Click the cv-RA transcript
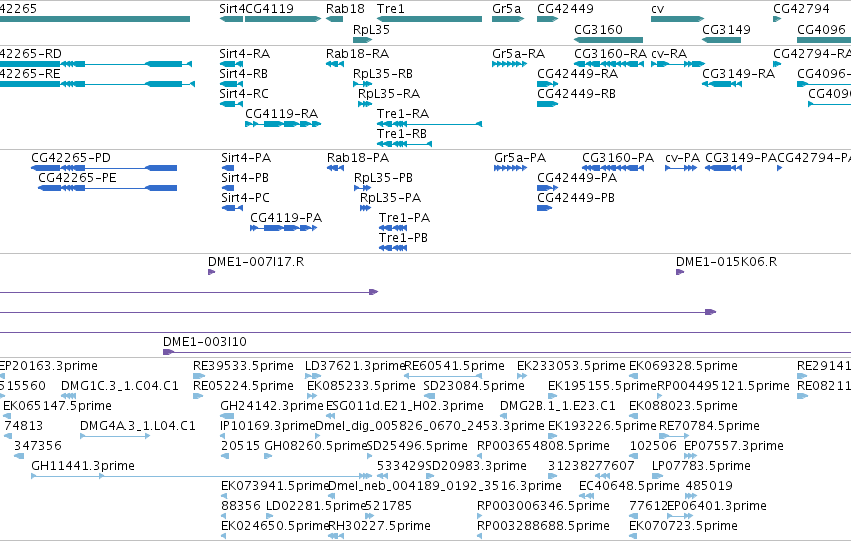The image size is (851, 541). 678,64
